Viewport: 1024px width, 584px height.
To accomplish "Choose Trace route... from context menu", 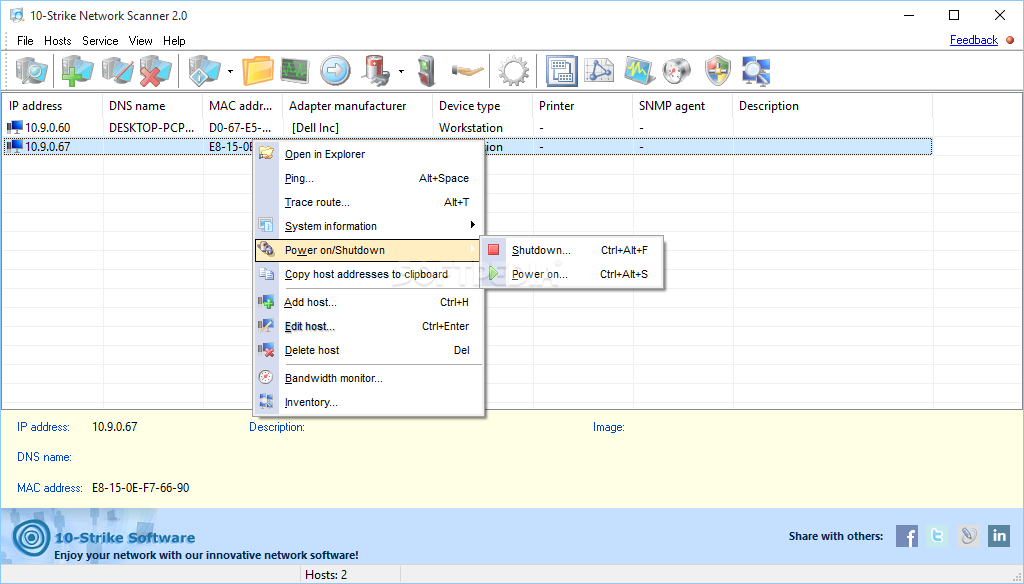I will tap(369, 203).
